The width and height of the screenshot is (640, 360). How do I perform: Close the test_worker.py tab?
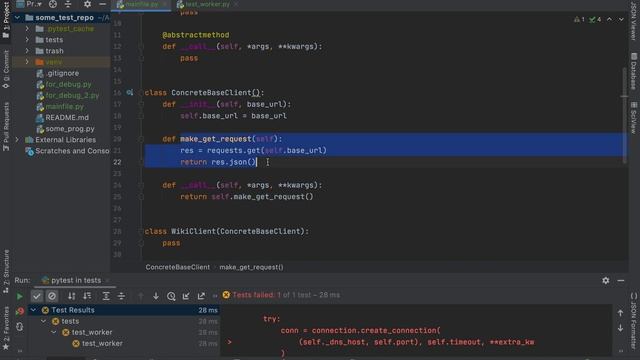236,4
